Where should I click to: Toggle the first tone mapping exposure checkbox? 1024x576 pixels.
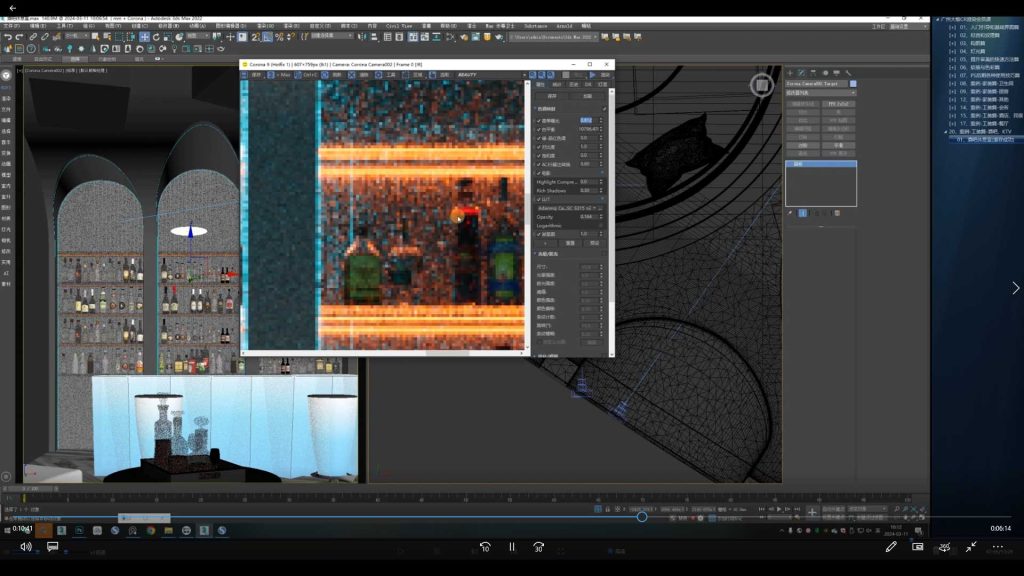click(539, 121)
